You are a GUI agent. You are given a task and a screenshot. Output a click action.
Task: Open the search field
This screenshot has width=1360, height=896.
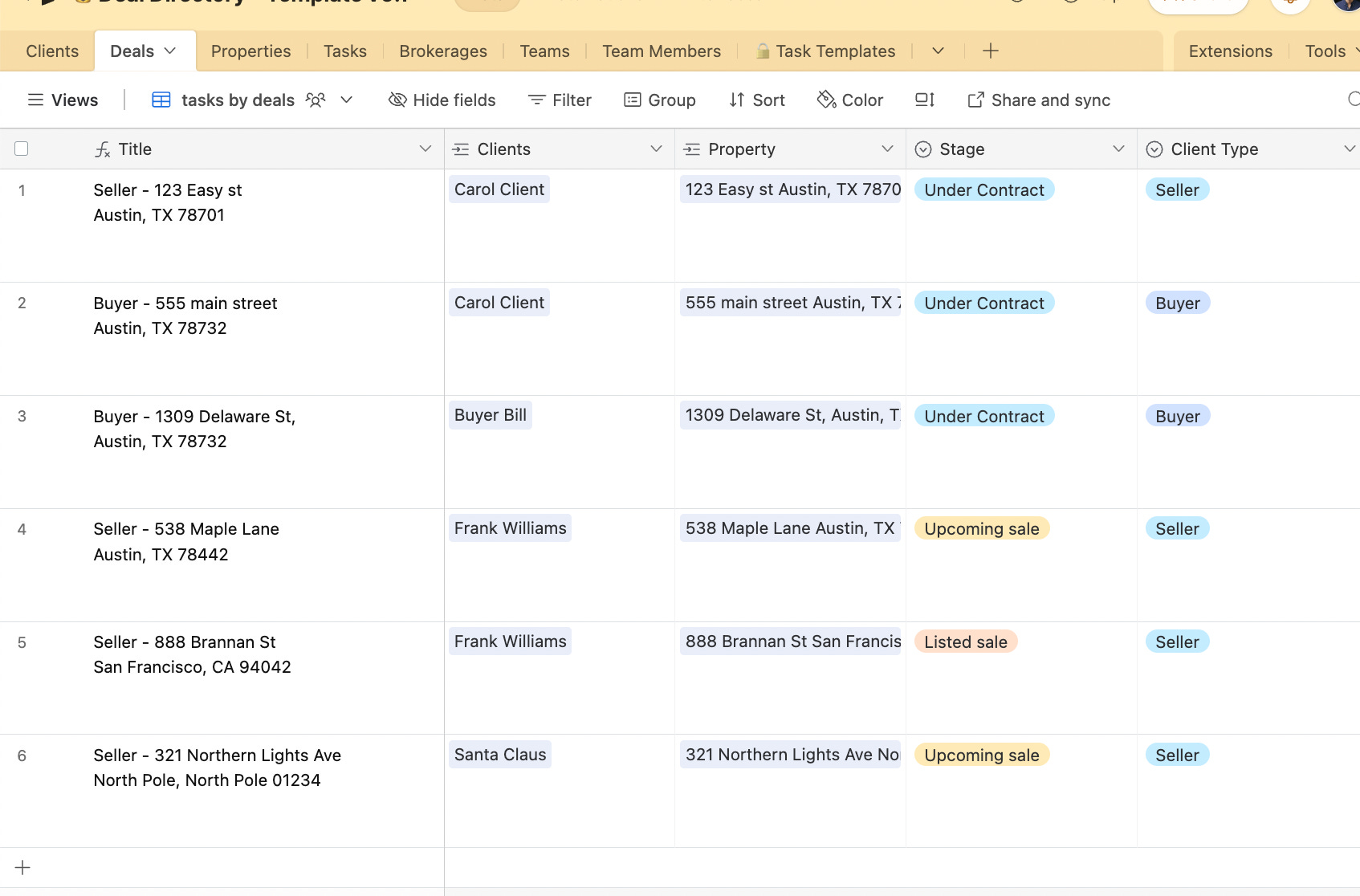(1354, 100)
